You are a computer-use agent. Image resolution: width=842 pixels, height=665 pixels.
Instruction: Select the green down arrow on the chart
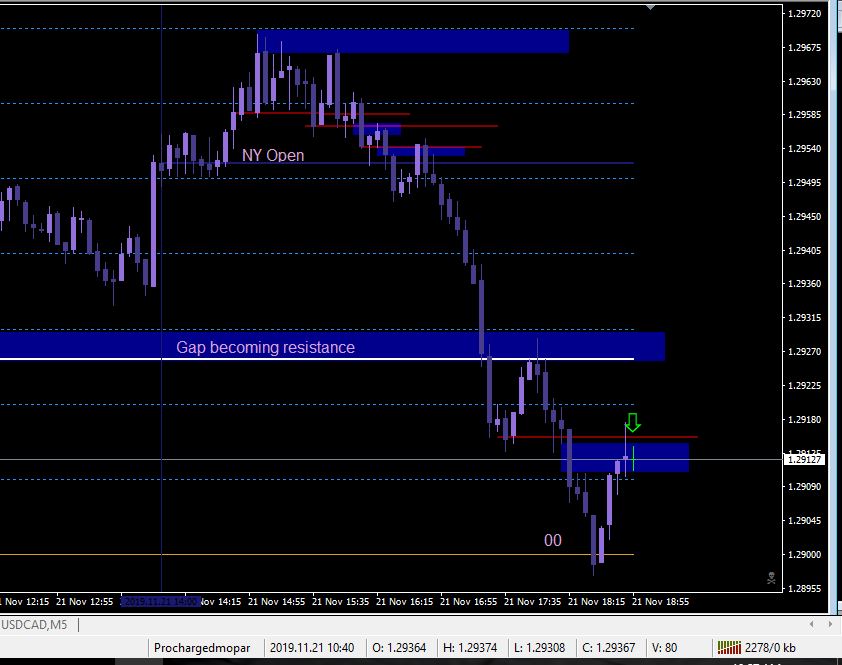click(x=633, y=422)
